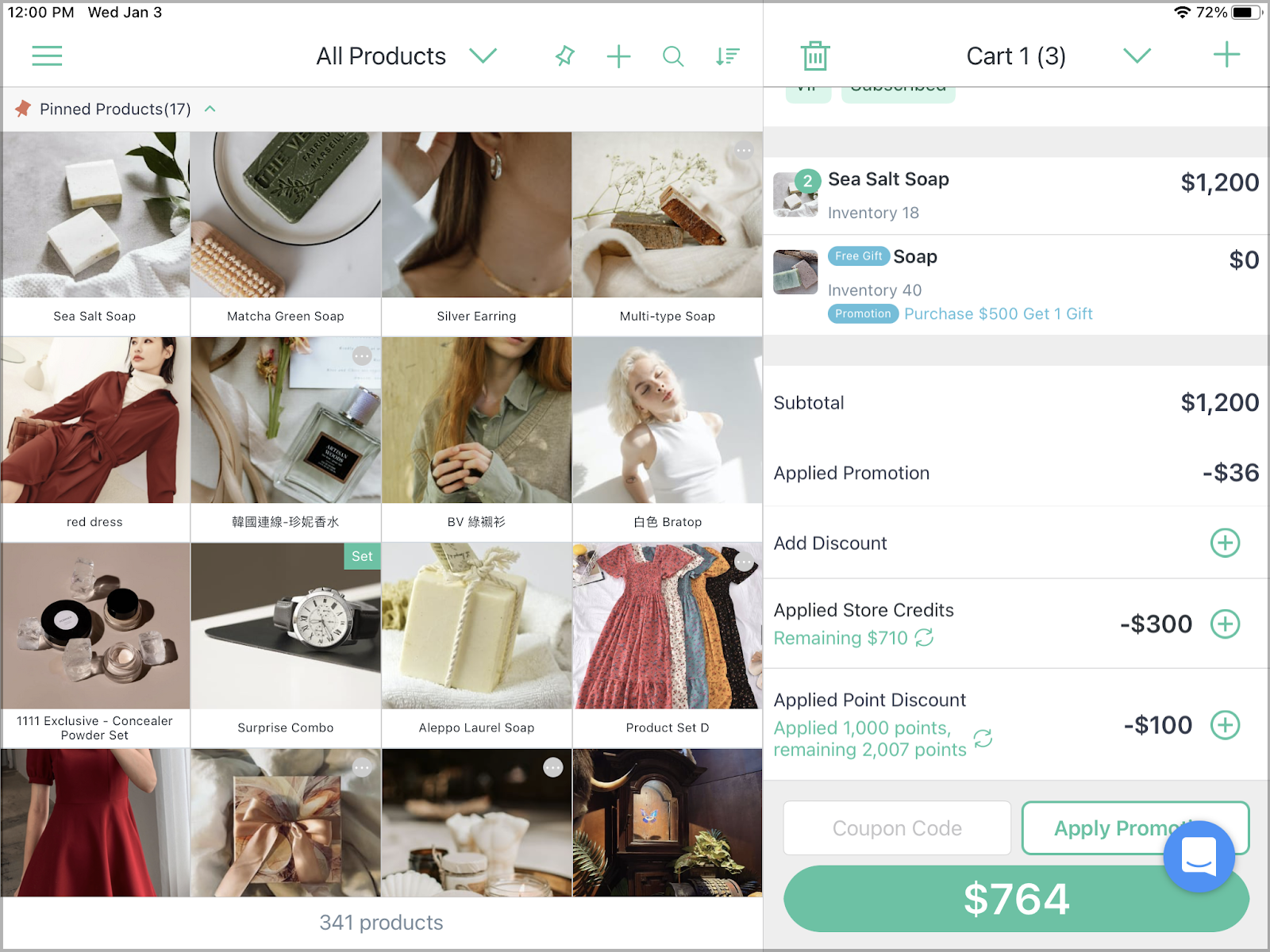Select the 白色 Bratop product

click(668, 440)
